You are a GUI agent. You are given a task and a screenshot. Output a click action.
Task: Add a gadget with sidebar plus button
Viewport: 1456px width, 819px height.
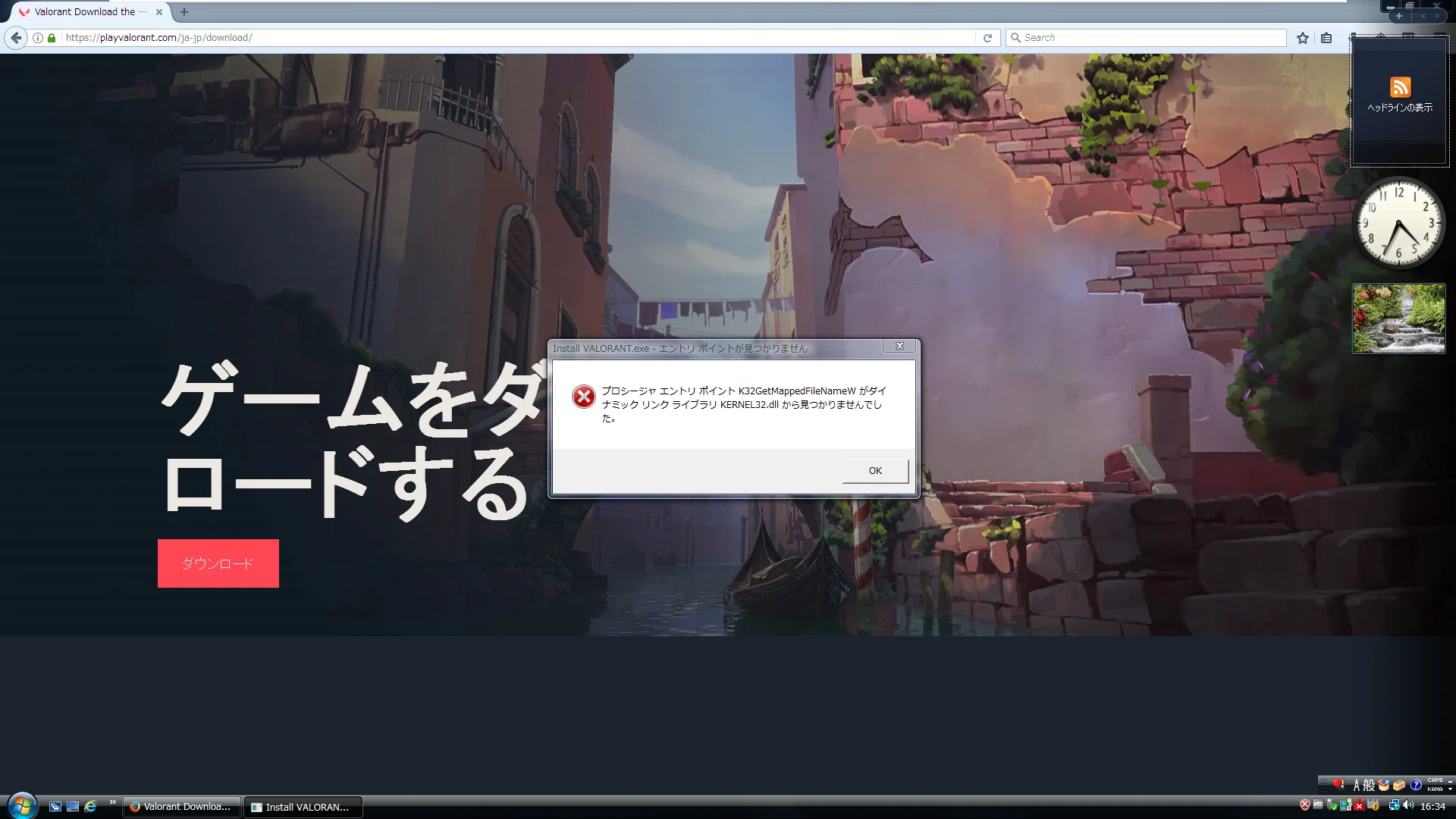tap(1399, 16)
